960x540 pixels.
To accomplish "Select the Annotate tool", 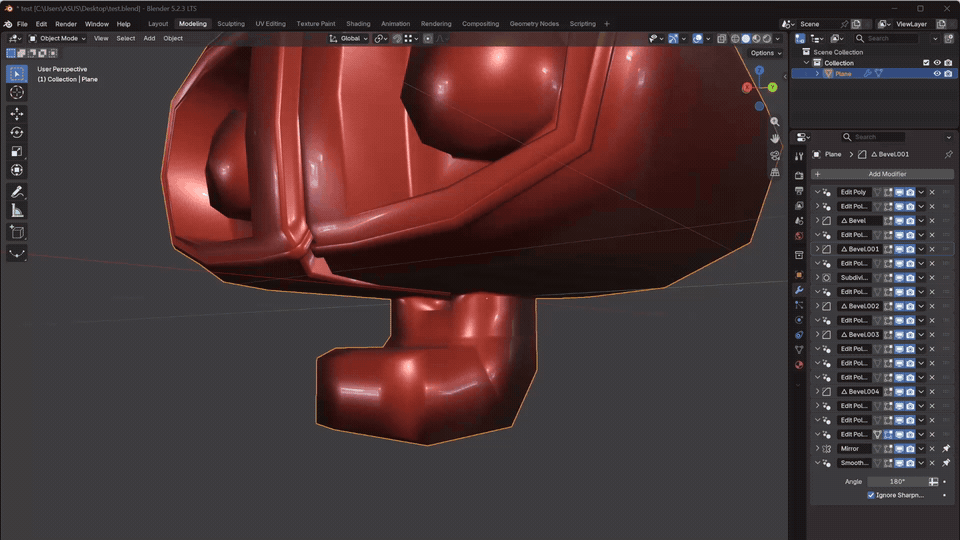I will (x=17, y=192).
